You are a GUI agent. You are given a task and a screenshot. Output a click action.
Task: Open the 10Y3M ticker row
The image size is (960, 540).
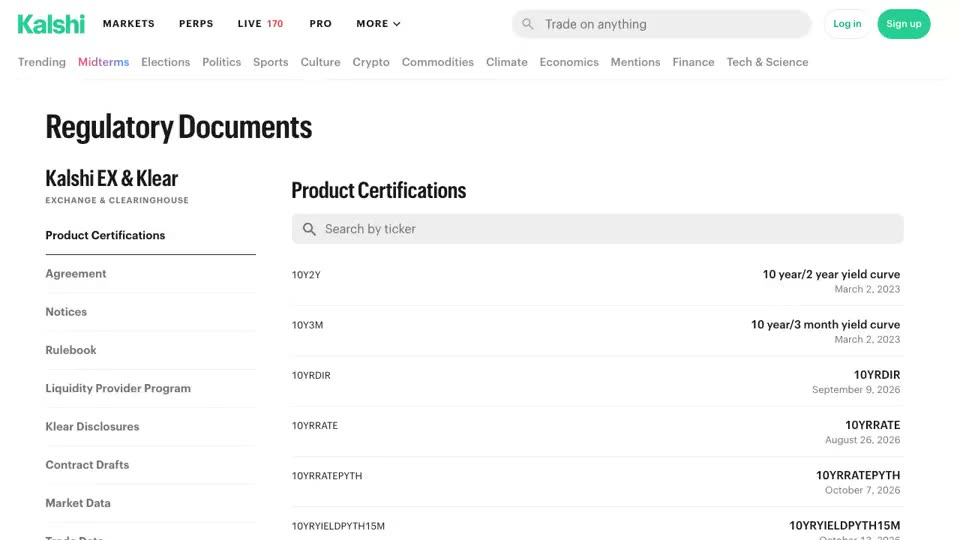point(598,331)
